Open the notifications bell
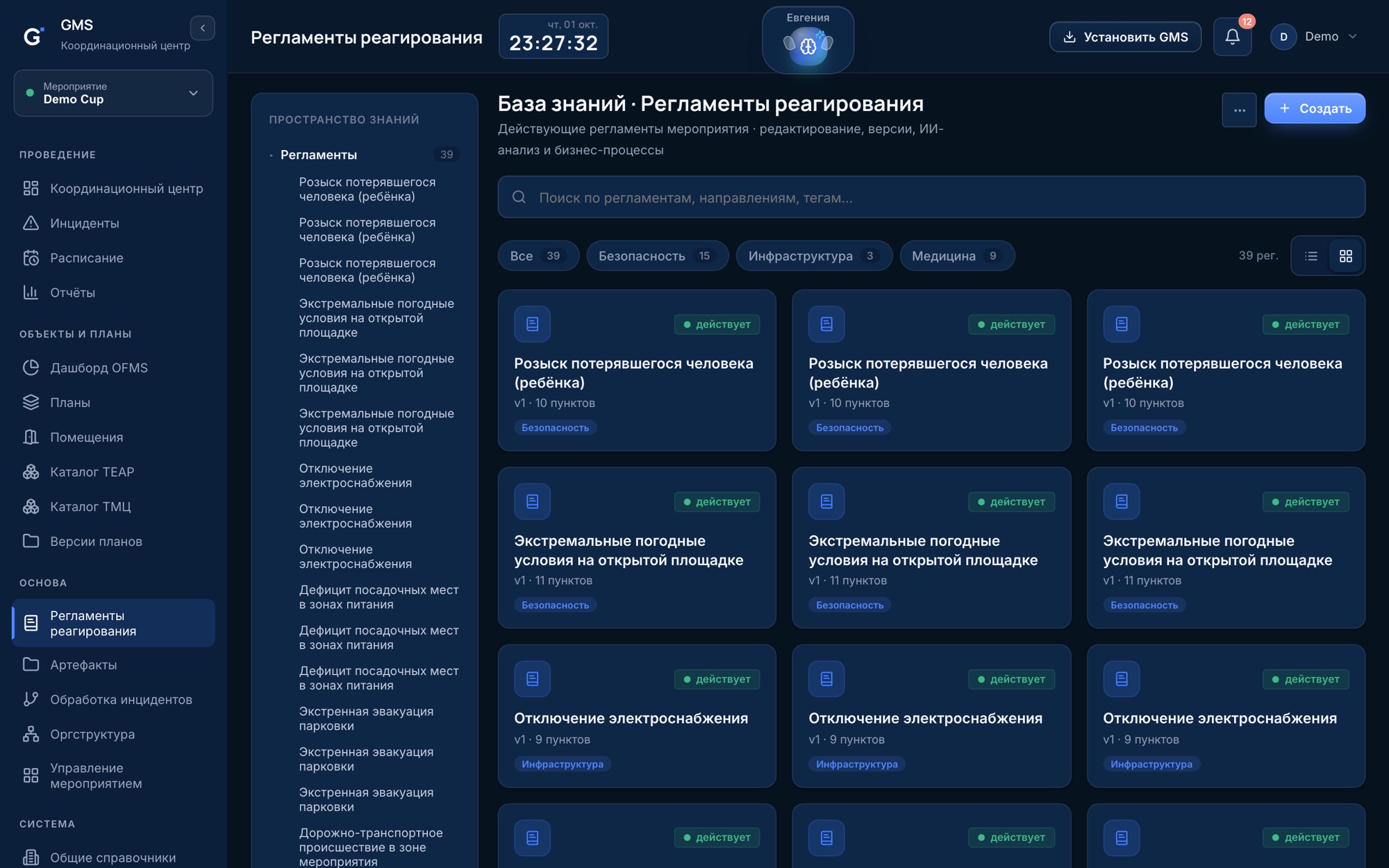This screenshot has width=1389, height=868. tap(1232, 37)
